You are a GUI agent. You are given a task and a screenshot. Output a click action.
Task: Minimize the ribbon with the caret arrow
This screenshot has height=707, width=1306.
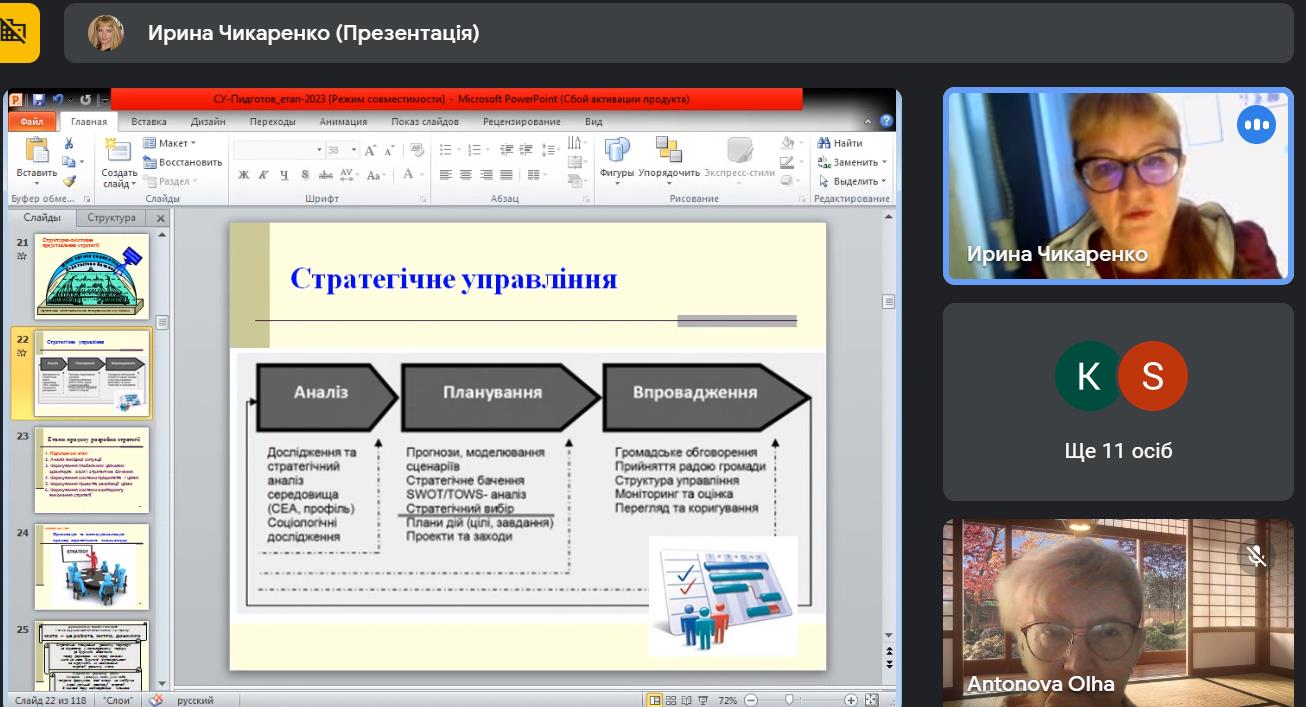click(870, 122)
